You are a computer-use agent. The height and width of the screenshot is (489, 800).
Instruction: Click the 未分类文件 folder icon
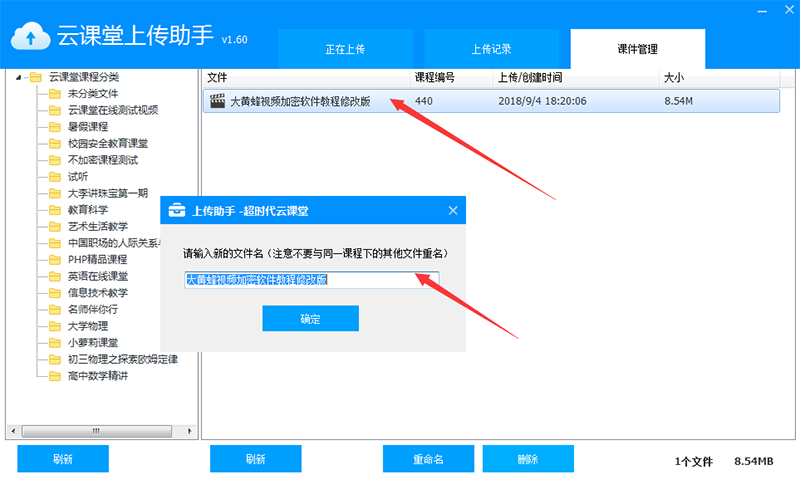tap(55, 94)
